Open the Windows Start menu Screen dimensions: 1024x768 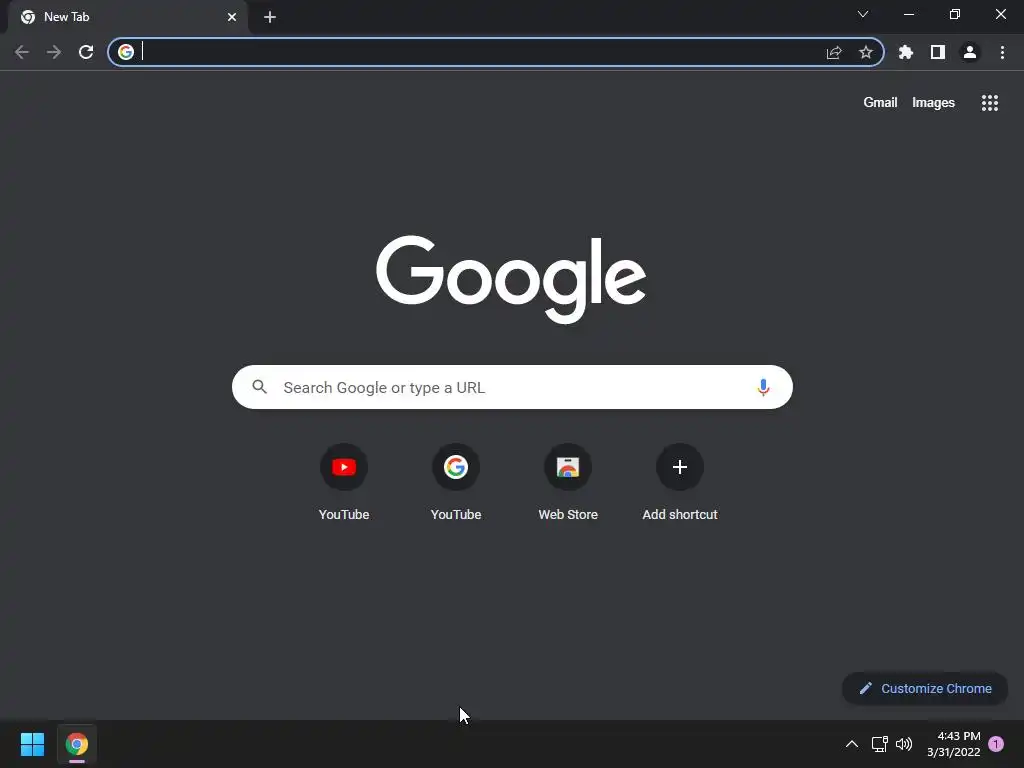32,744
